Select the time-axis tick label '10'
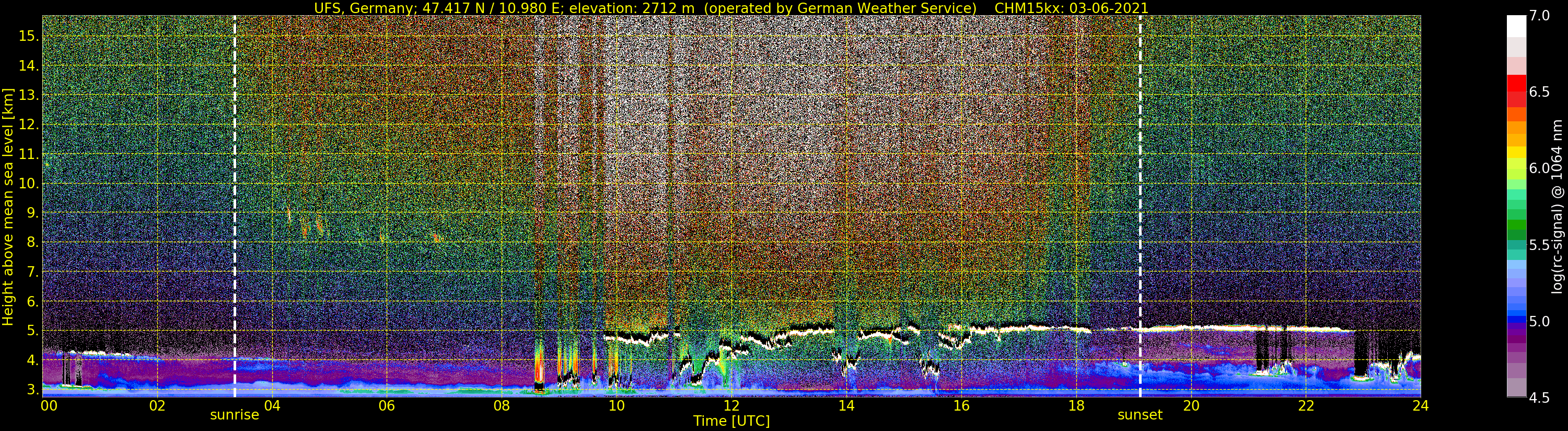The width and height of the screenshot is (1568, 431). point(617,405)
